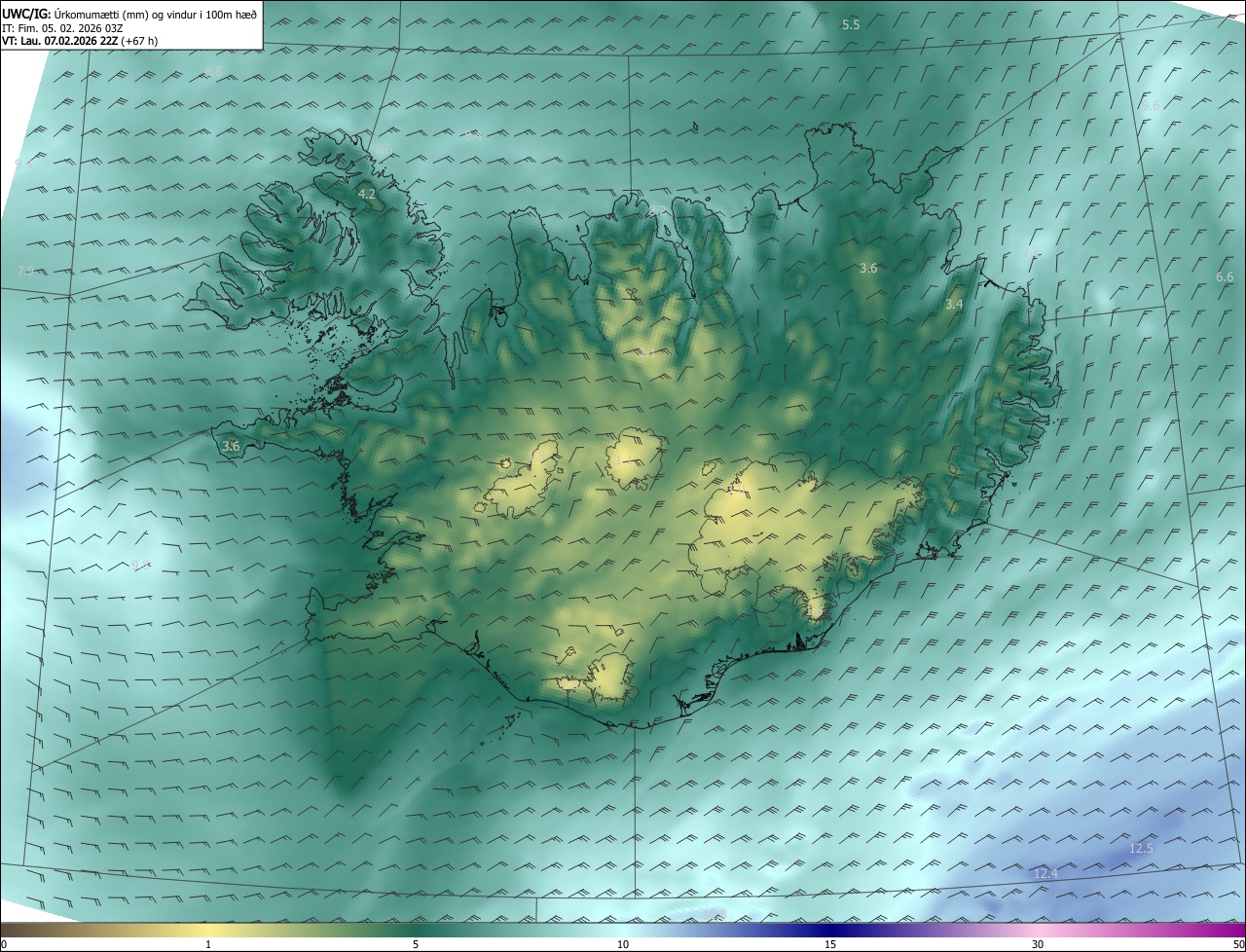1246x952 pixels.
Task: Click the 12.4 value in the blue southeast area
Action: (1045, 874)
